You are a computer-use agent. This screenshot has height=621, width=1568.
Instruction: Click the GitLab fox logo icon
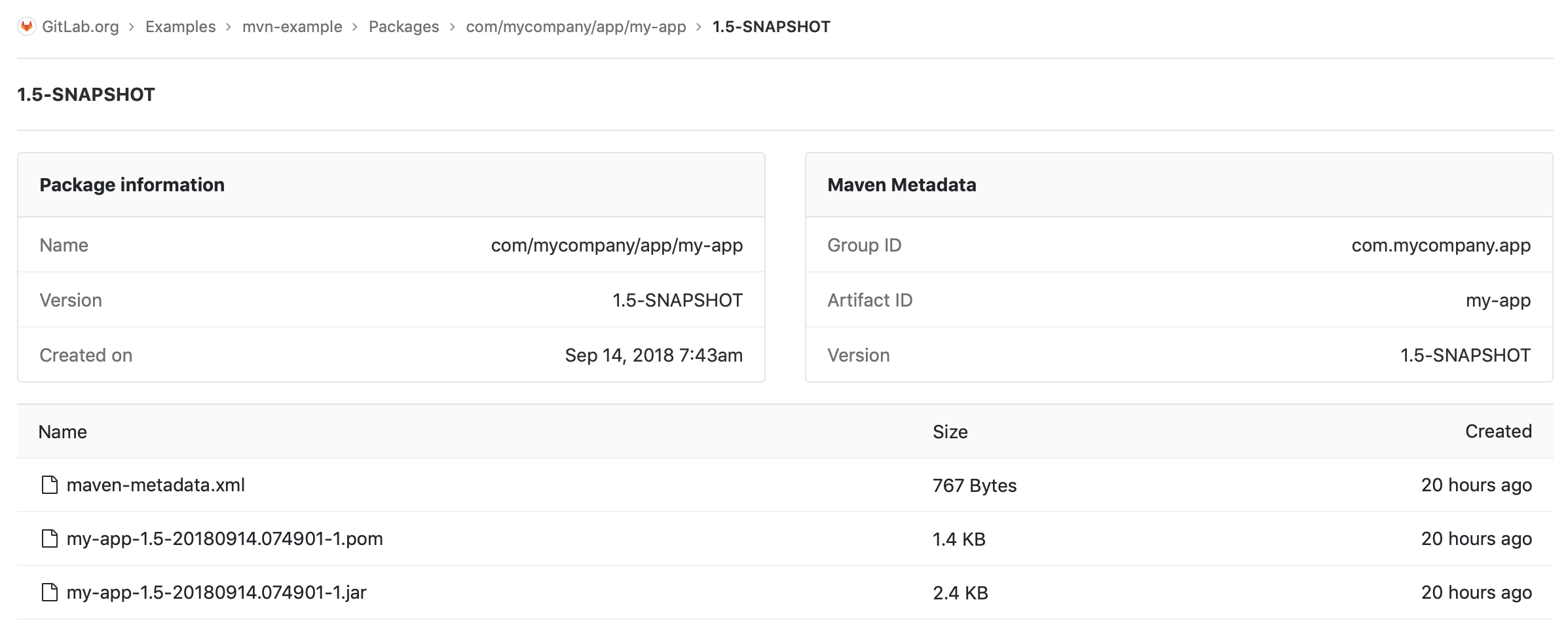click(x=27, y=27)
